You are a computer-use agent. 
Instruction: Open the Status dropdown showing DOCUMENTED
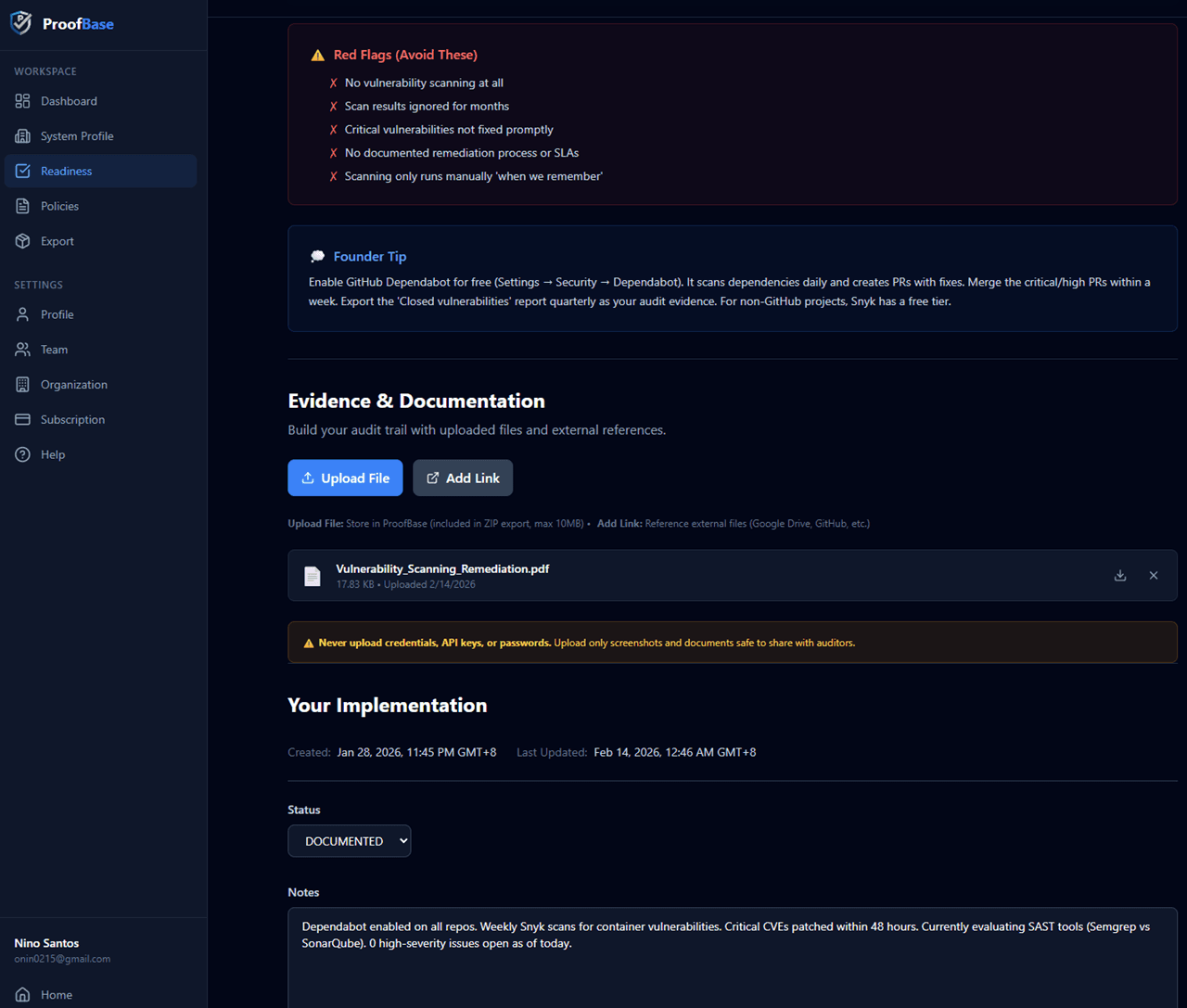(x=350, y=841)
